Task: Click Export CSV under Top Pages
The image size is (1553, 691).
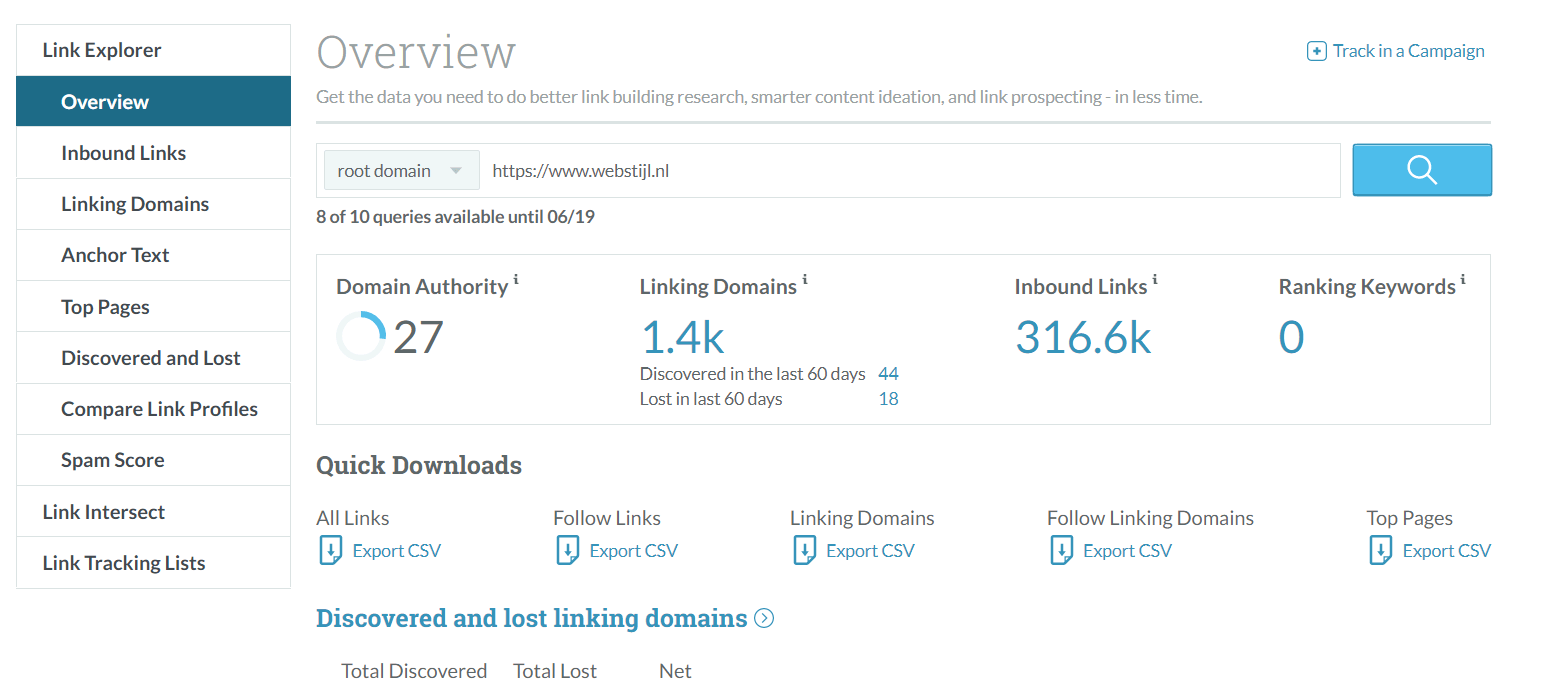Action: point(1446,551)
